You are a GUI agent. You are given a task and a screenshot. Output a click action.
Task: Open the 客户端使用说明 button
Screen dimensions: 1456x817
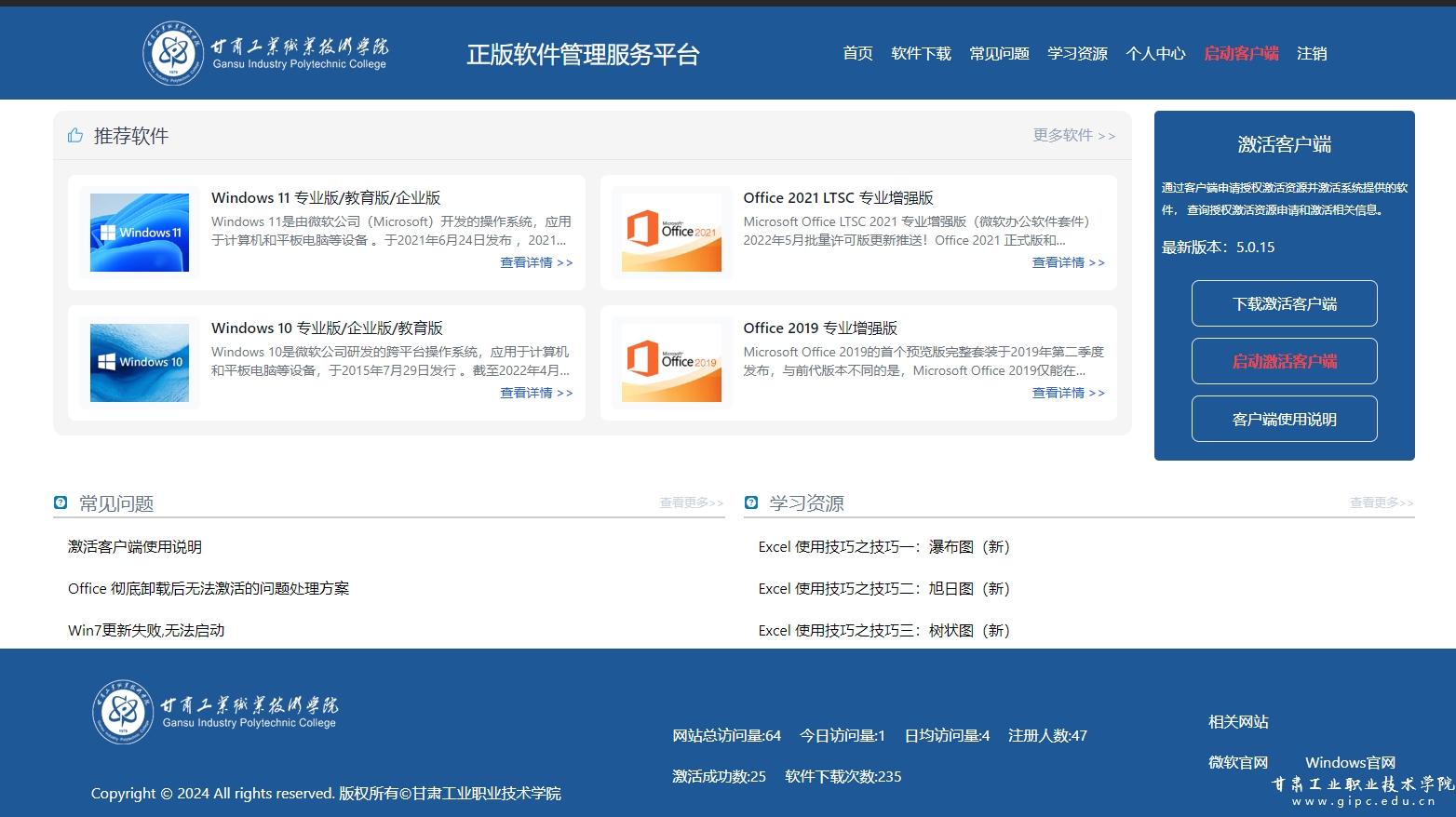coord(1284,419)
